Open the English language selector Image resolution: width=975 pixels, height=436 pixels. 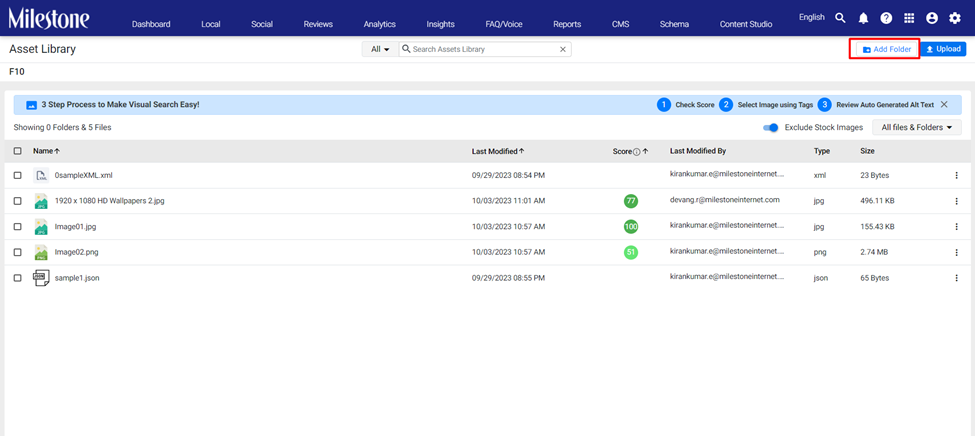811,17
